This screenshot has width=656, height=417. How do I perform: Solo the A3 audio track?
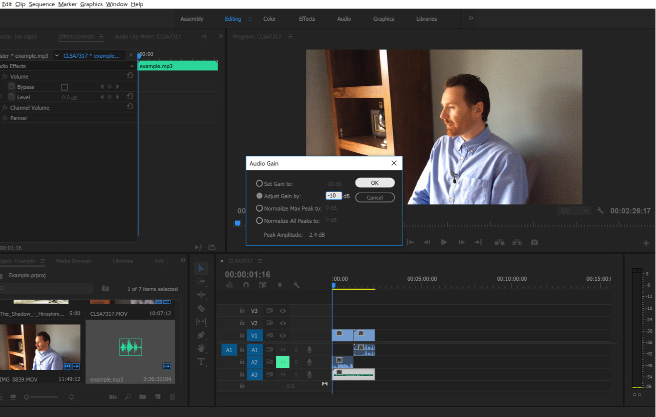(296, 374)
